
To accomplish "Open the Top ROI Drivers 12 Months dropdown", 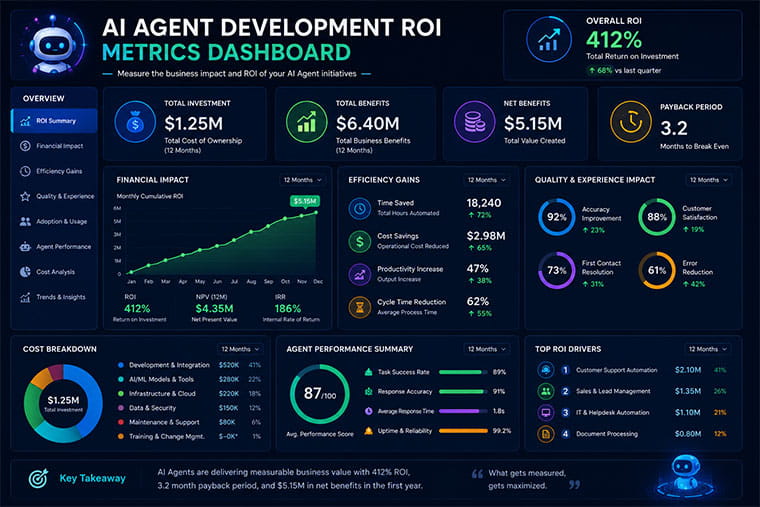I will 708,349.
